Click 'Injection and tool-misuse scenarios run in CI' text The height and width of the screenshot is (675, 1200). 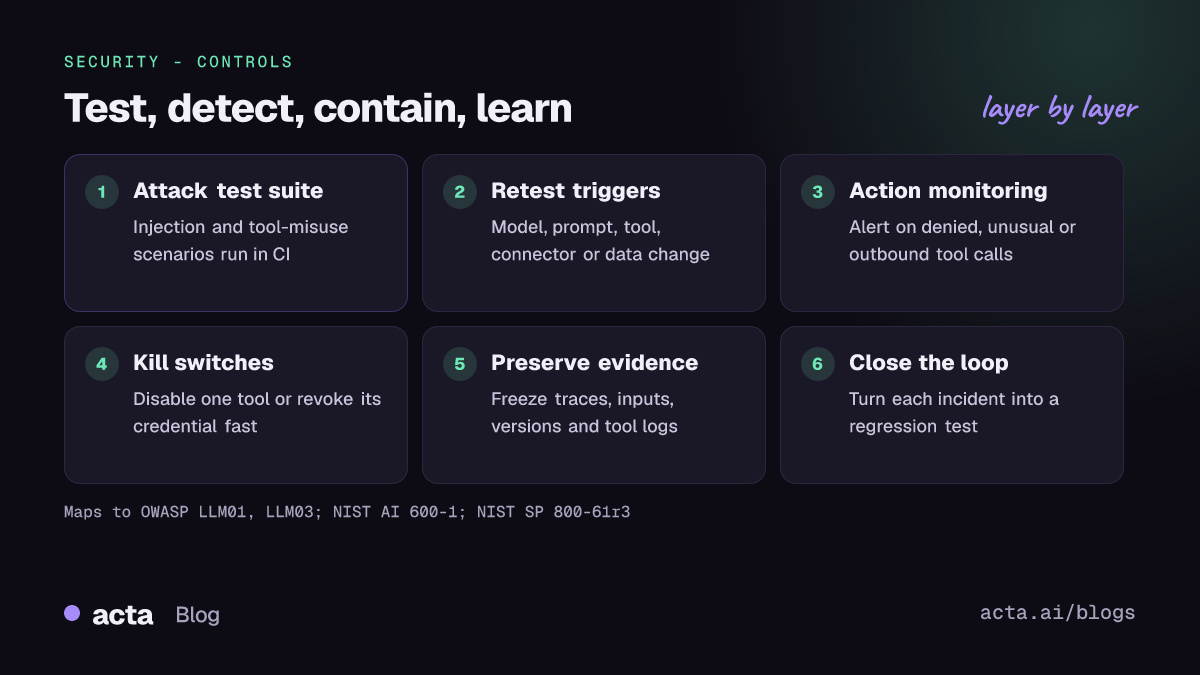click(241, 241)
